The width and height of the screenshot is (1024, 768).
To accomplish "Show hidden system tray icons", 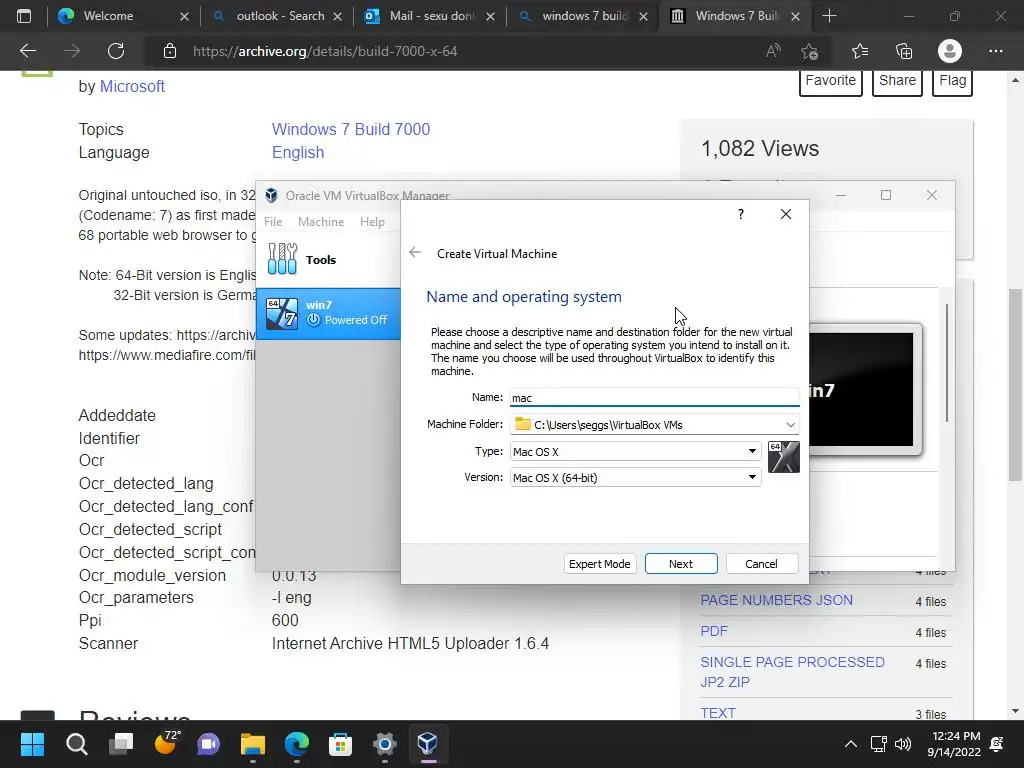I will 850,744.
